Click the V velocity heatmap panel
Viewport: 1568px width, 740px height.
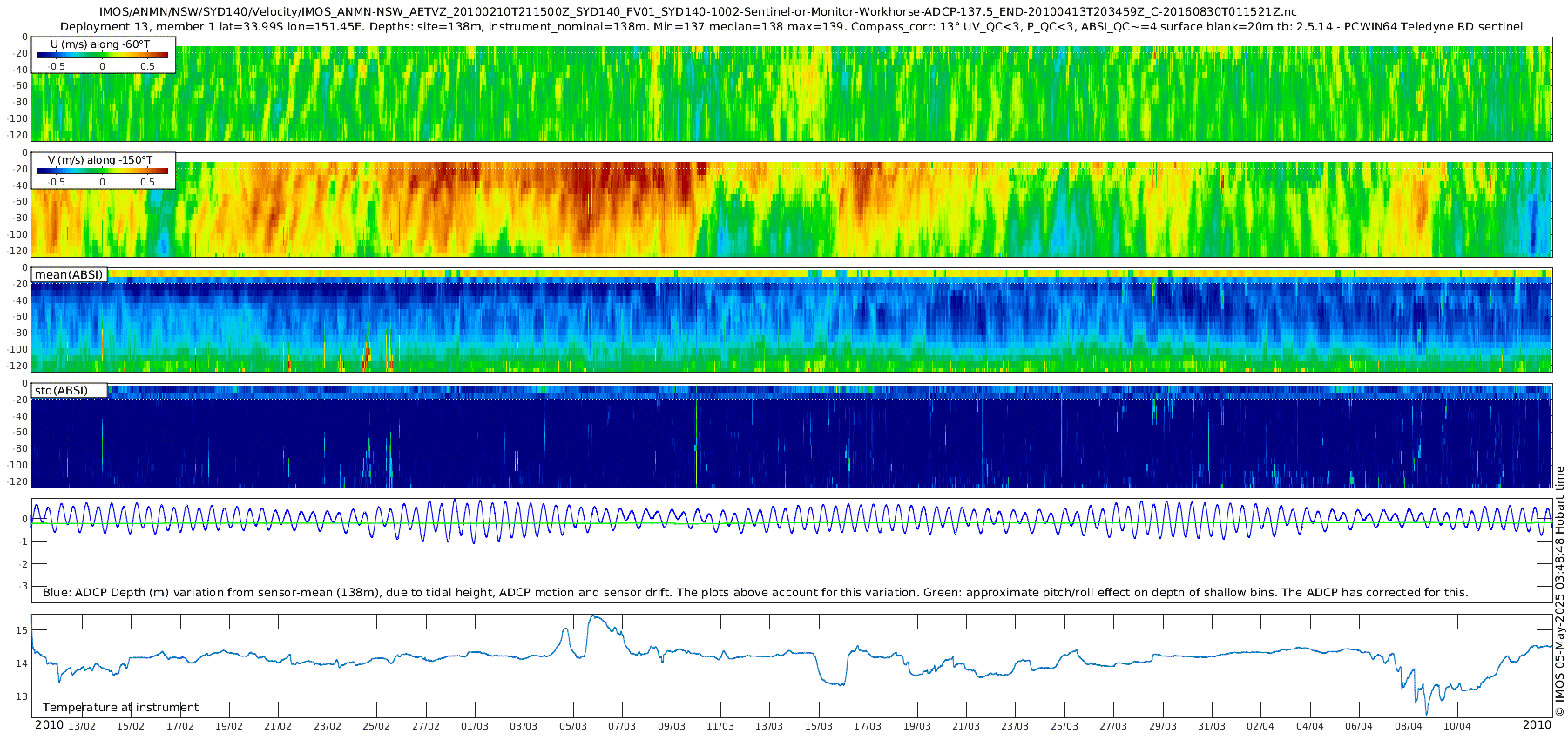pos(792,205)
